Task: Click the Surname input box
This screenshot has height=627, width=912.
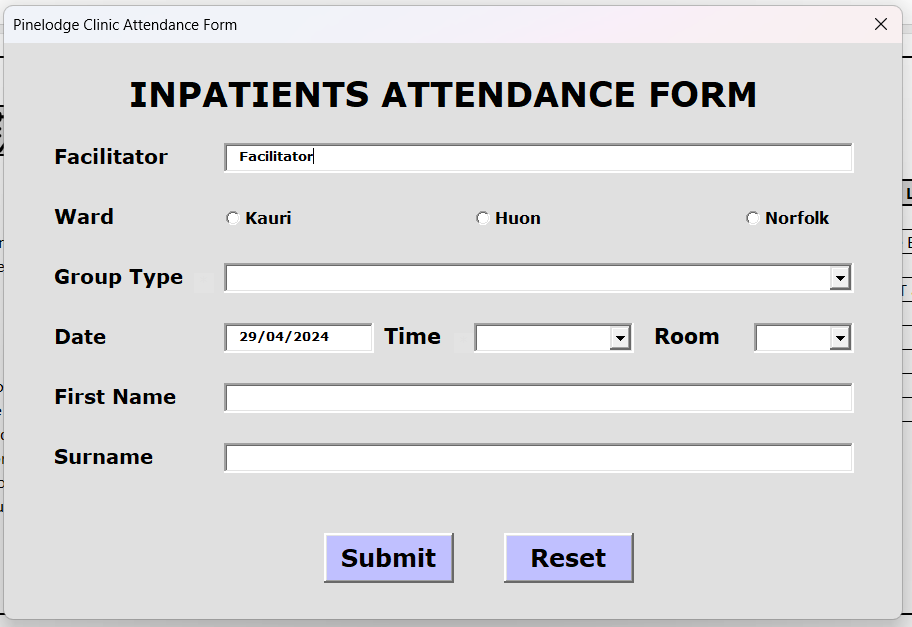Action: pyautogui.click(x=538, y=458)
